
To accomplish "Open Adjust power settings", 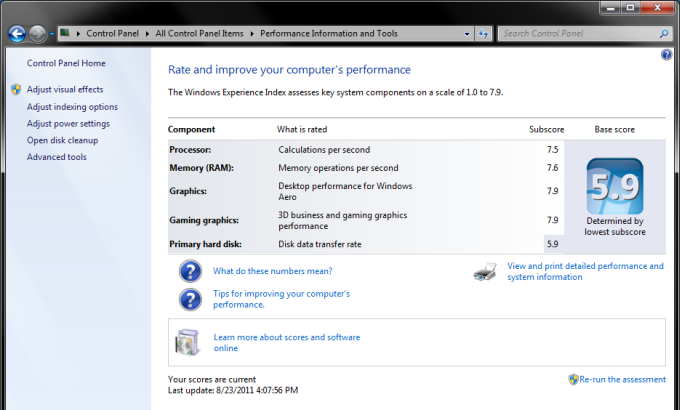I will [68, 124].
